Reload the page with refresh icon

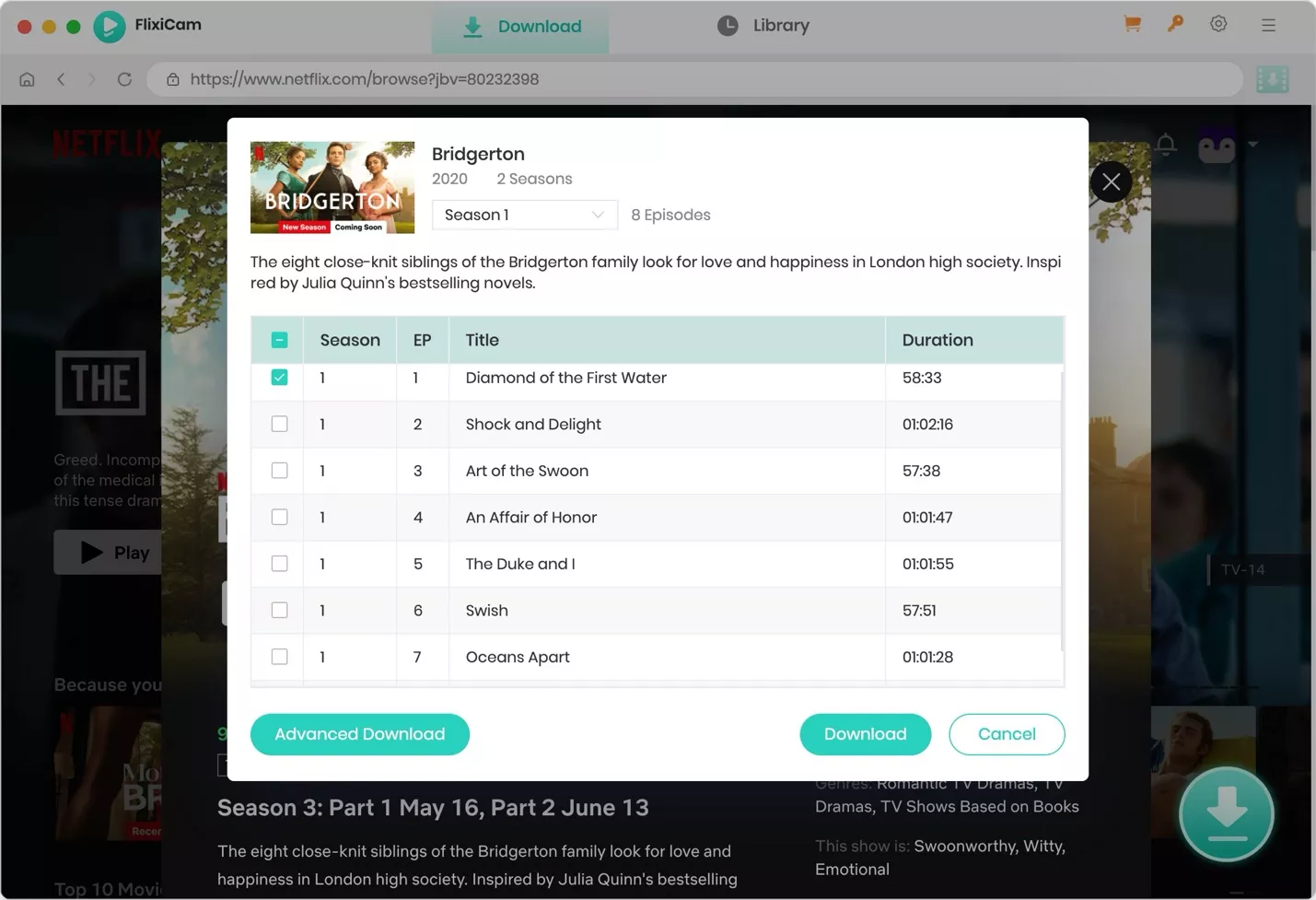124,79
